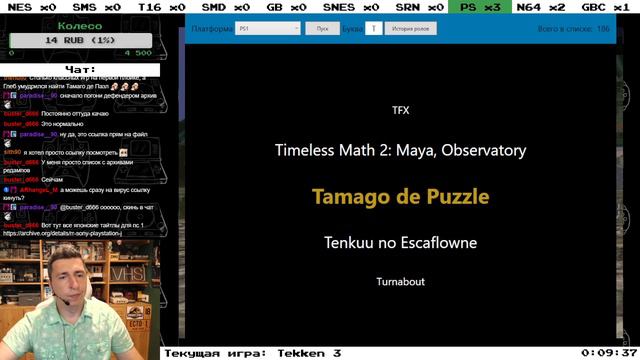Click the 14 RUB (1%) progress bar
The height and width of the screenshot is (360, 640).
[x=80, y=40]
